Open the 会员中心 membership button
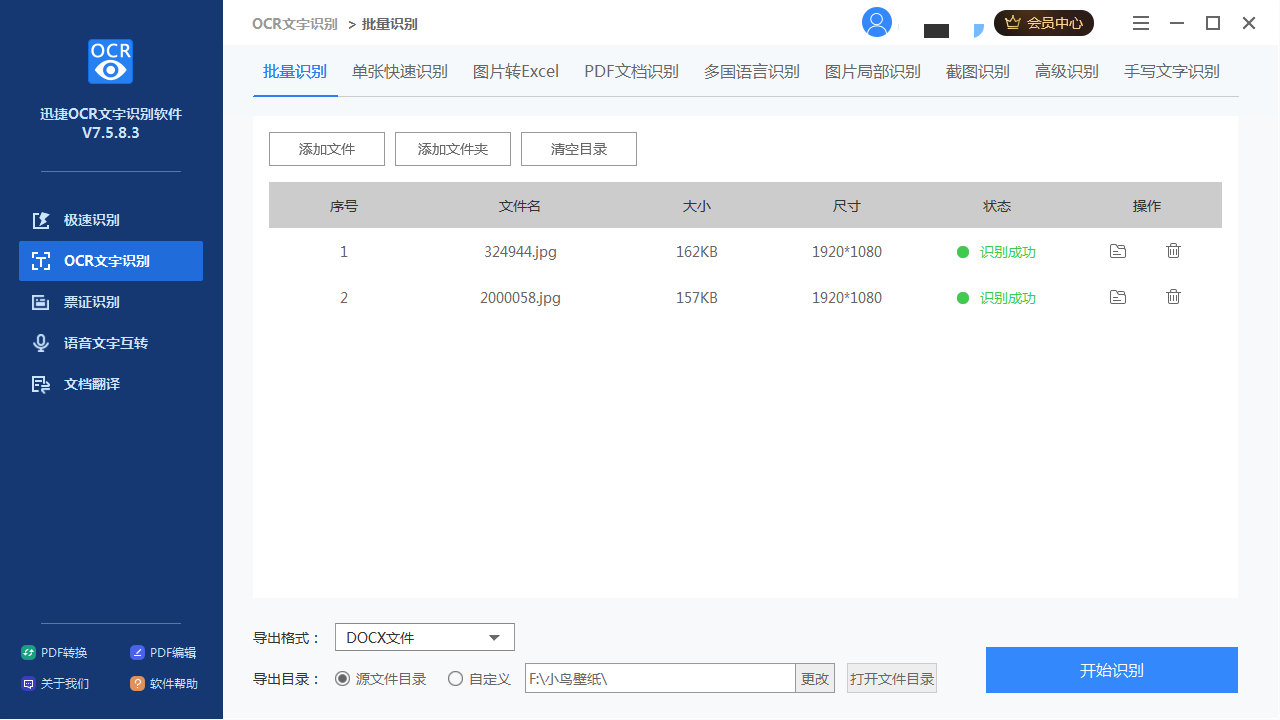1280x720 pixels. 1044,23
